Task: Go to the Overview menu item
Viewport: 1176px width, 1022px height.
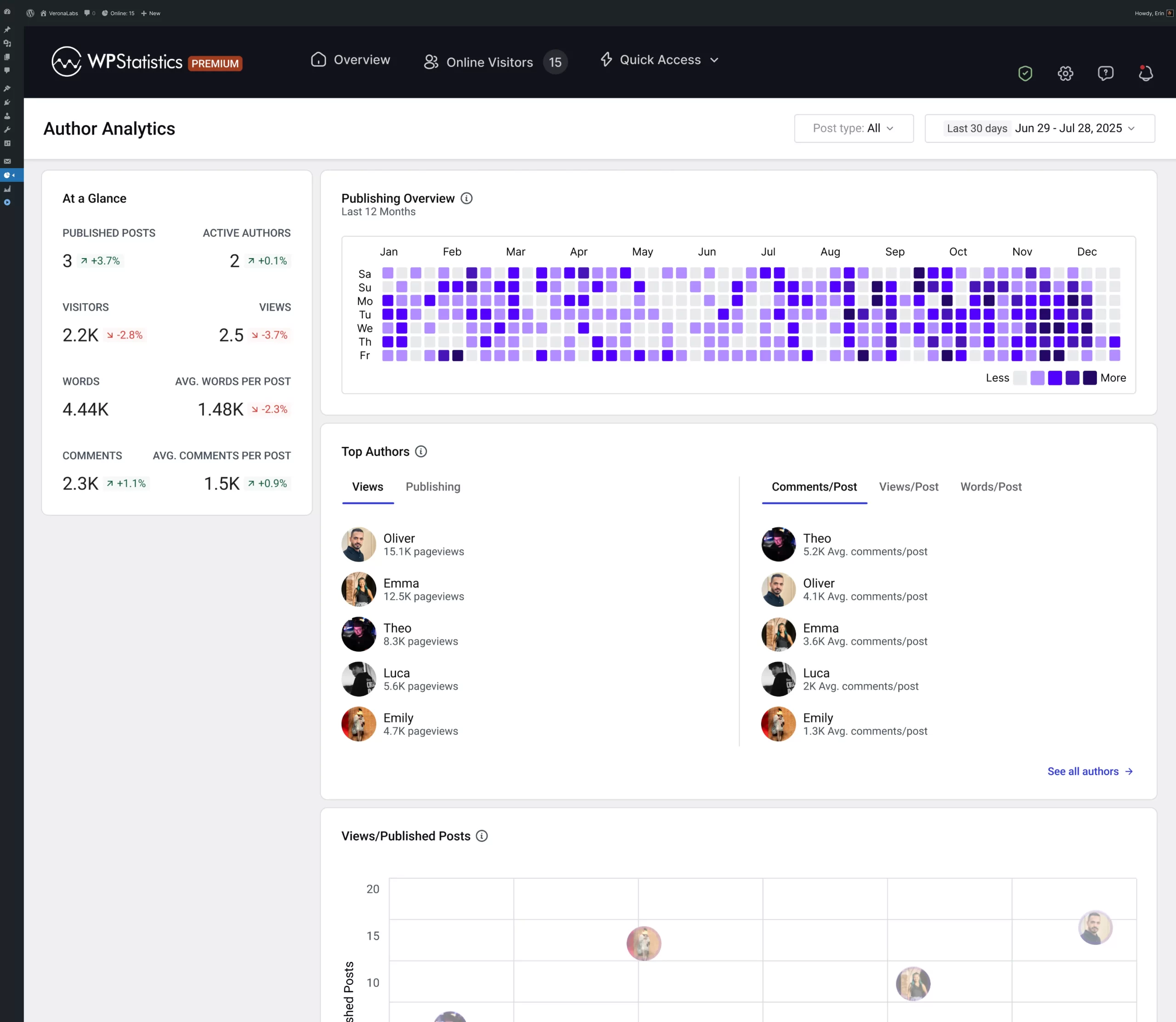Action: click(350, 60)
